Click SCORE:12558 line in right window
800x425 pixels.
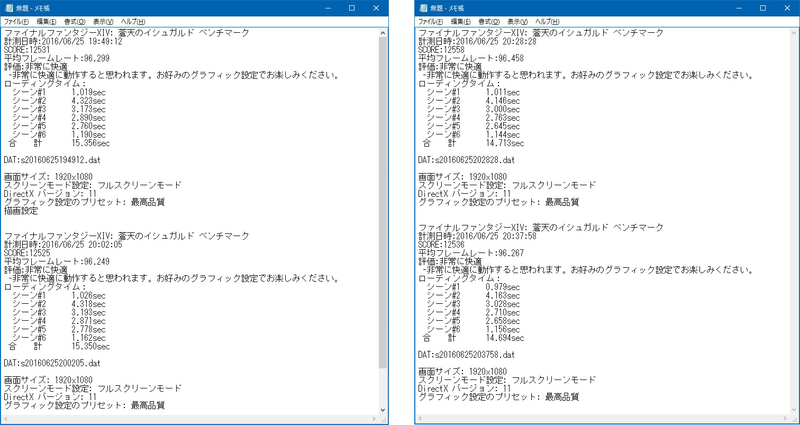441,50
